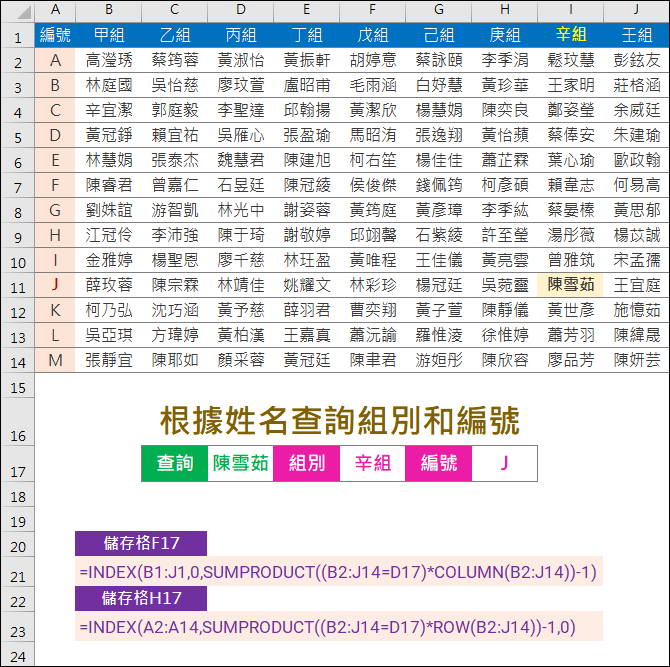Select cell containing 黃珍華
670x667 pixels.
pyautogui.click(x=505, y=85)
